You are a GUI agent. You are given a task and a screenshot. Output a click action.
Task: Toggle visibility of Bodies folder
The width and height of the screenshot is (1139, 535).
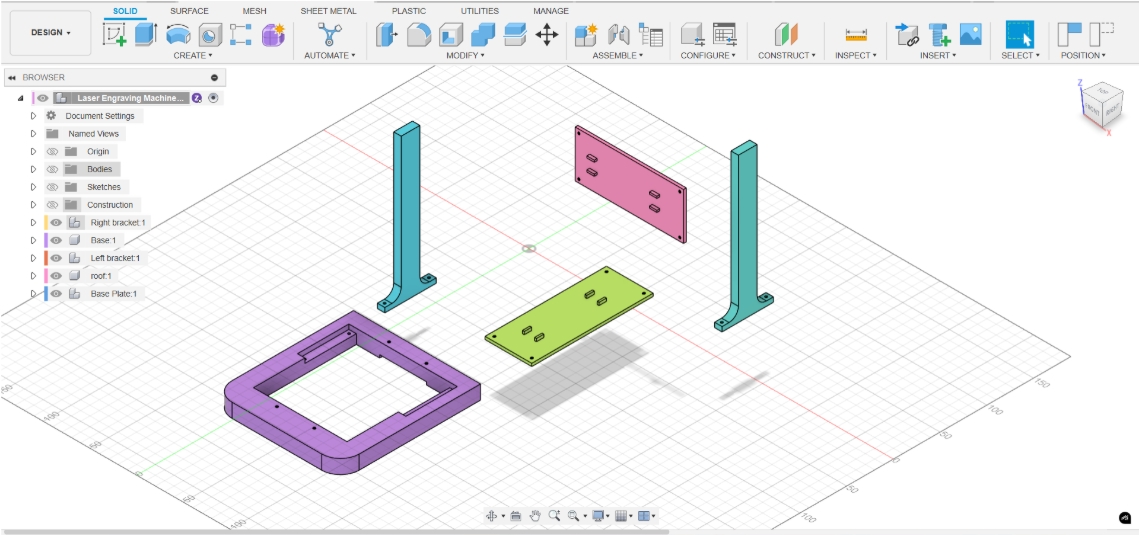(52, 169)
